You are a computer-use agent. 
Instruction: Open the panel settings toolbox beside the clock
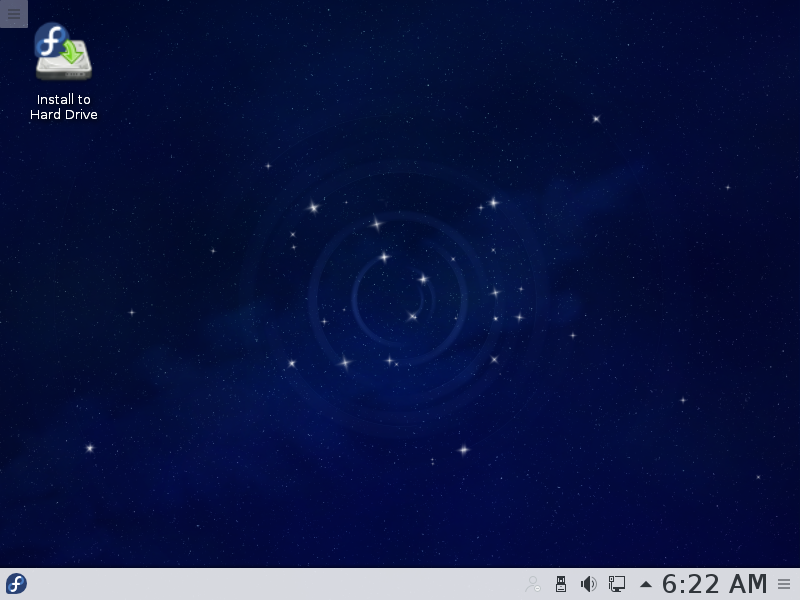[784, 584]
